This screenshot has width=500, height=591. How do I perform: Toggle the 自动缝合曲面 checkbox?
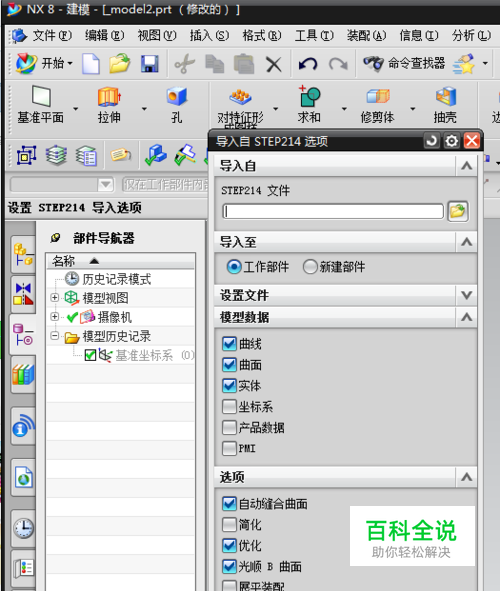[x=229, y=504]
